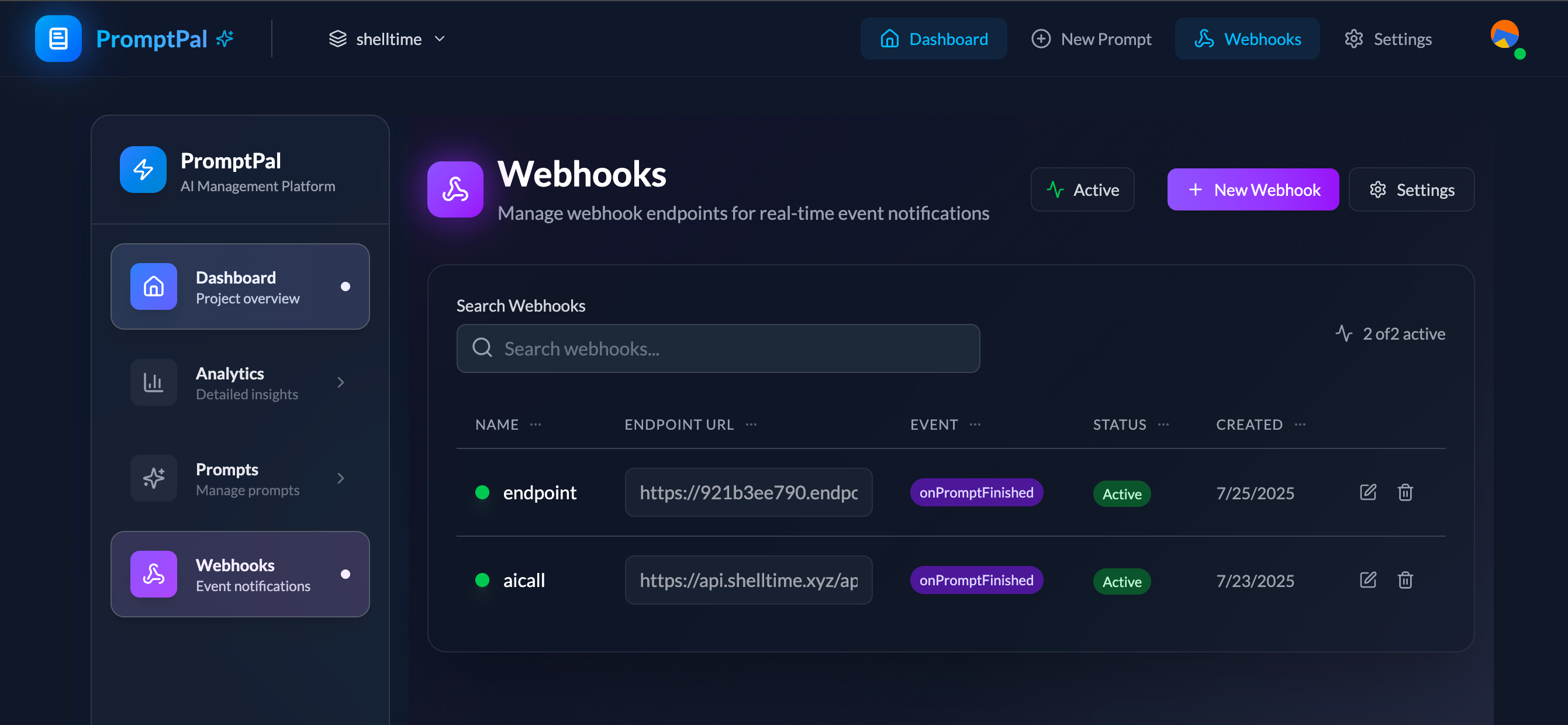Screen dimensions: 1568x725
Task: Focus the Search webhooks input field
Action: pyautogui.click(x=718, y=349)
